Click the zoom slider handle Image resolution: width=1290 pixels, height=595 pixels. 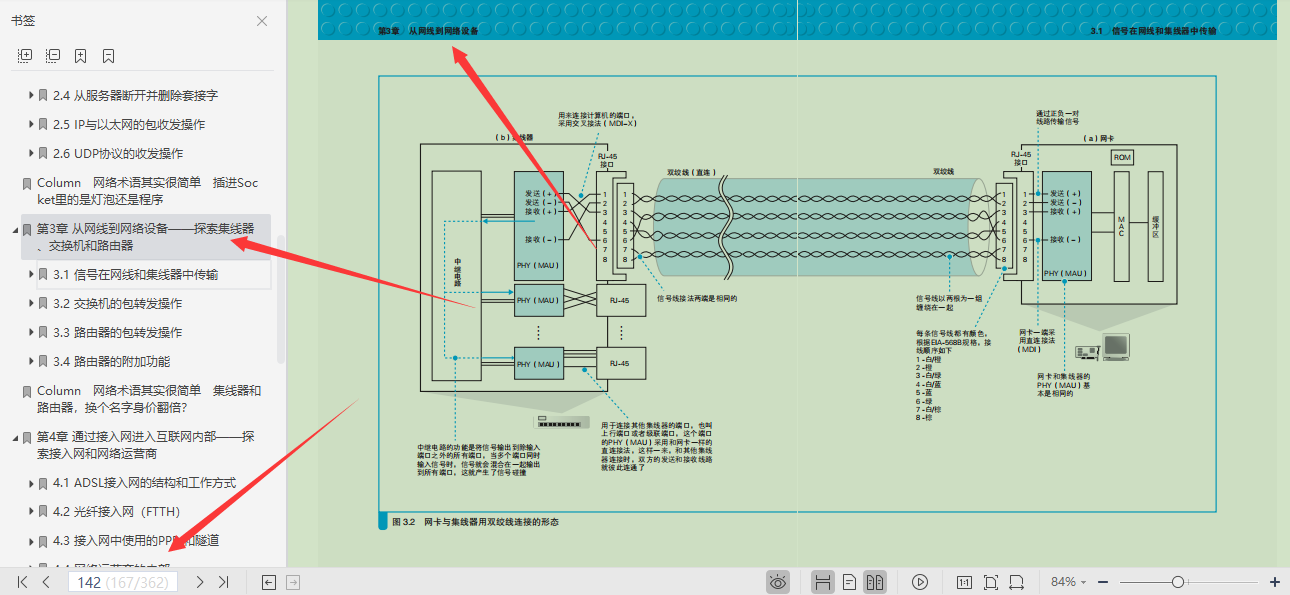[1178, 582]
